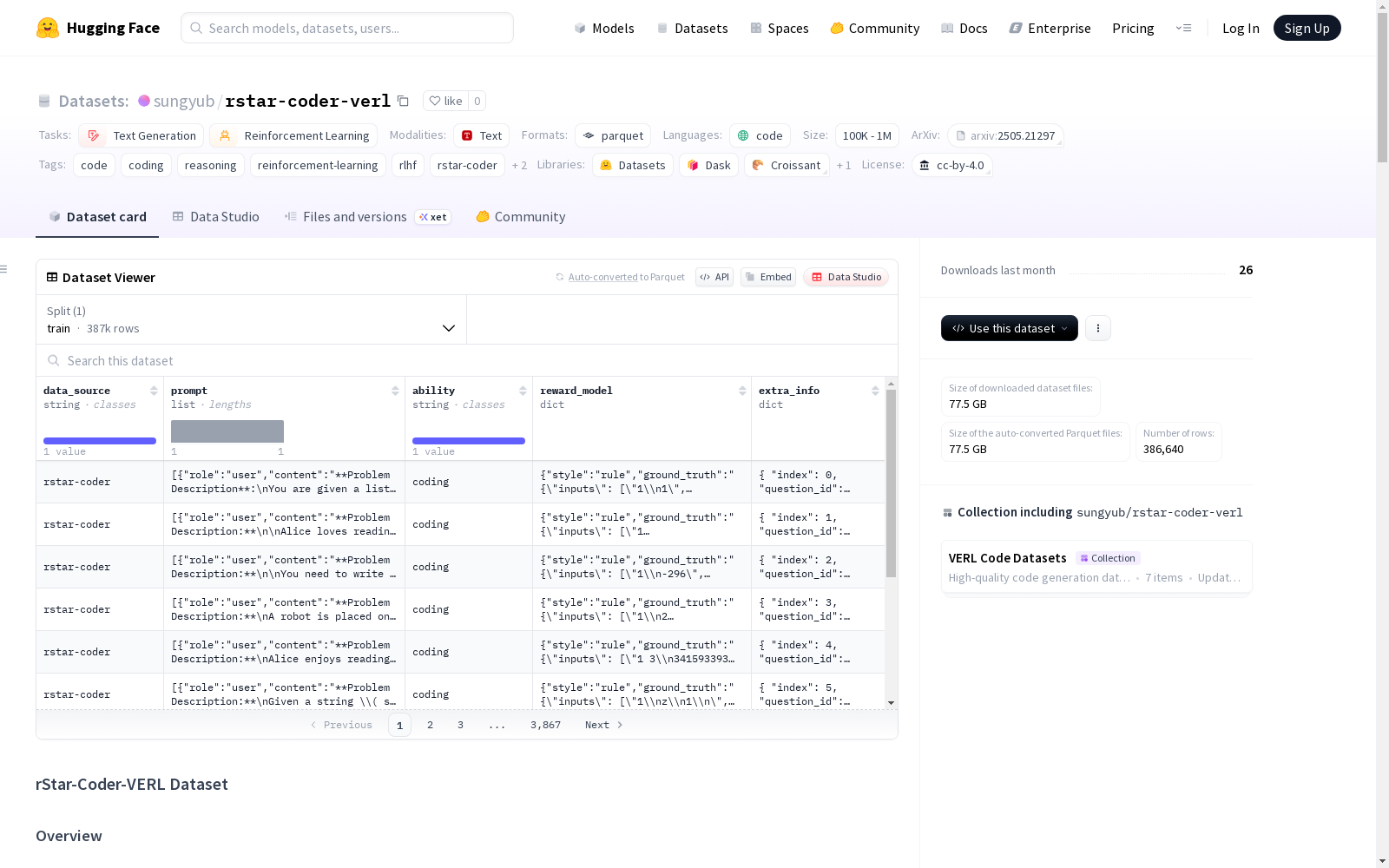This screenshot has height=868, width=1389.
Task: Open Models in top navigation
Action: point(604,28)
